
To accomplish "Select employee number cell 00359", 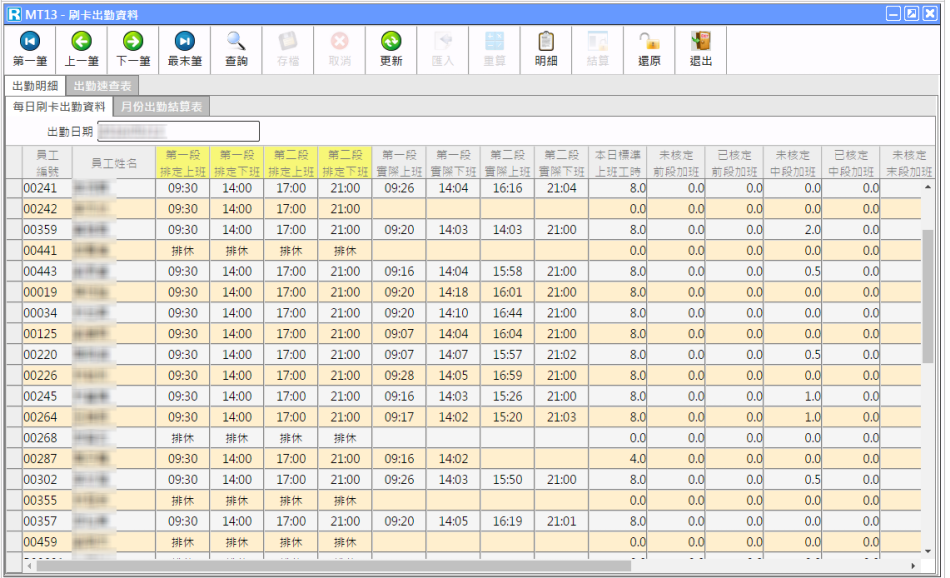I will point(47,230).
